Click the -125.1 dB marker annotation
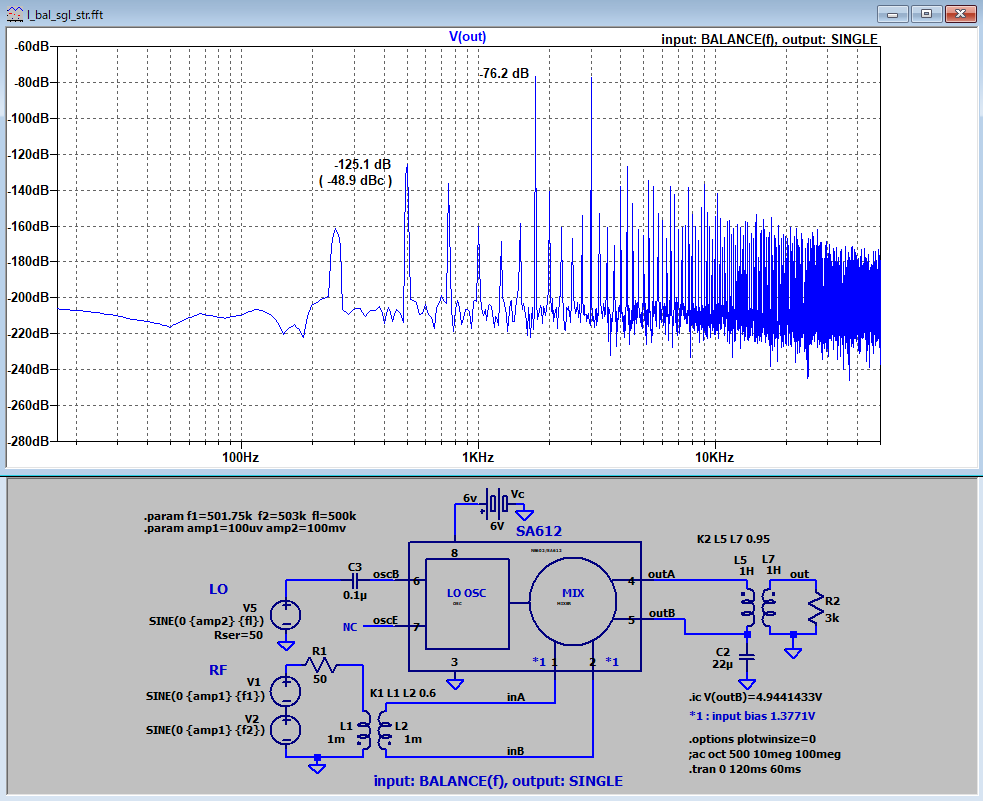 (x=362, y=163)
